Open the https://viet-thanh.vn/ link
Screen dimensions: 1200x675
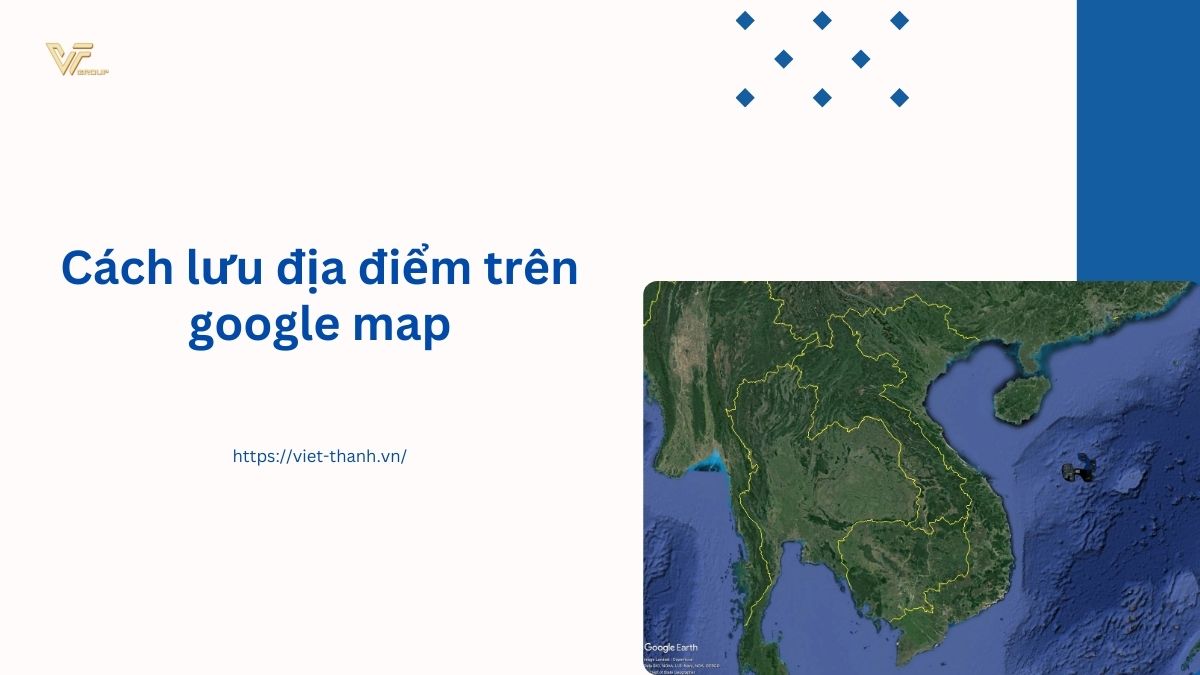(319, 456)
